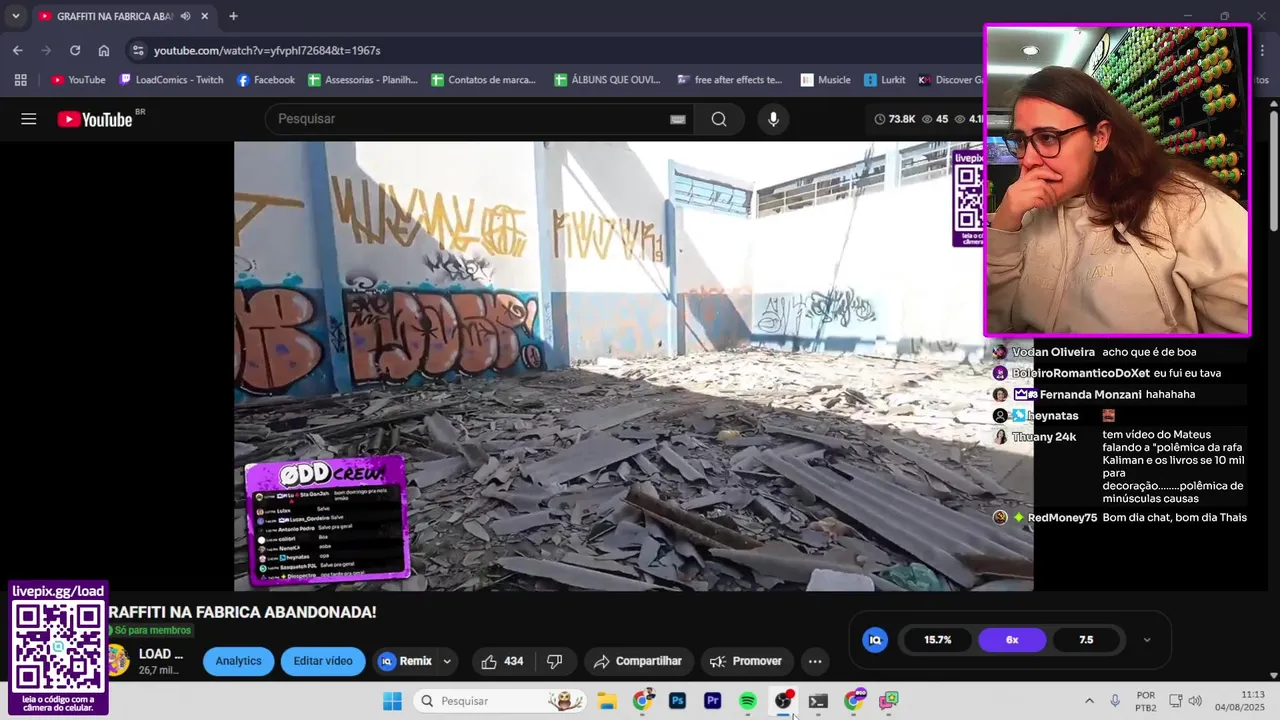
Task: Select the YouTube URL in address bar
Action: coord(267,50)
